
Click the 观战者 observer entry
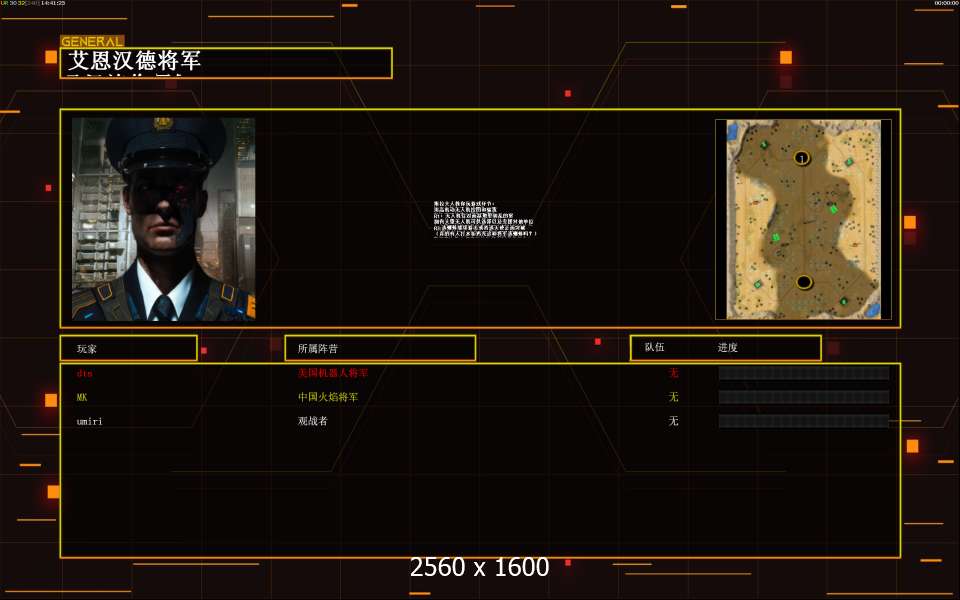click(x=313, y=421)
